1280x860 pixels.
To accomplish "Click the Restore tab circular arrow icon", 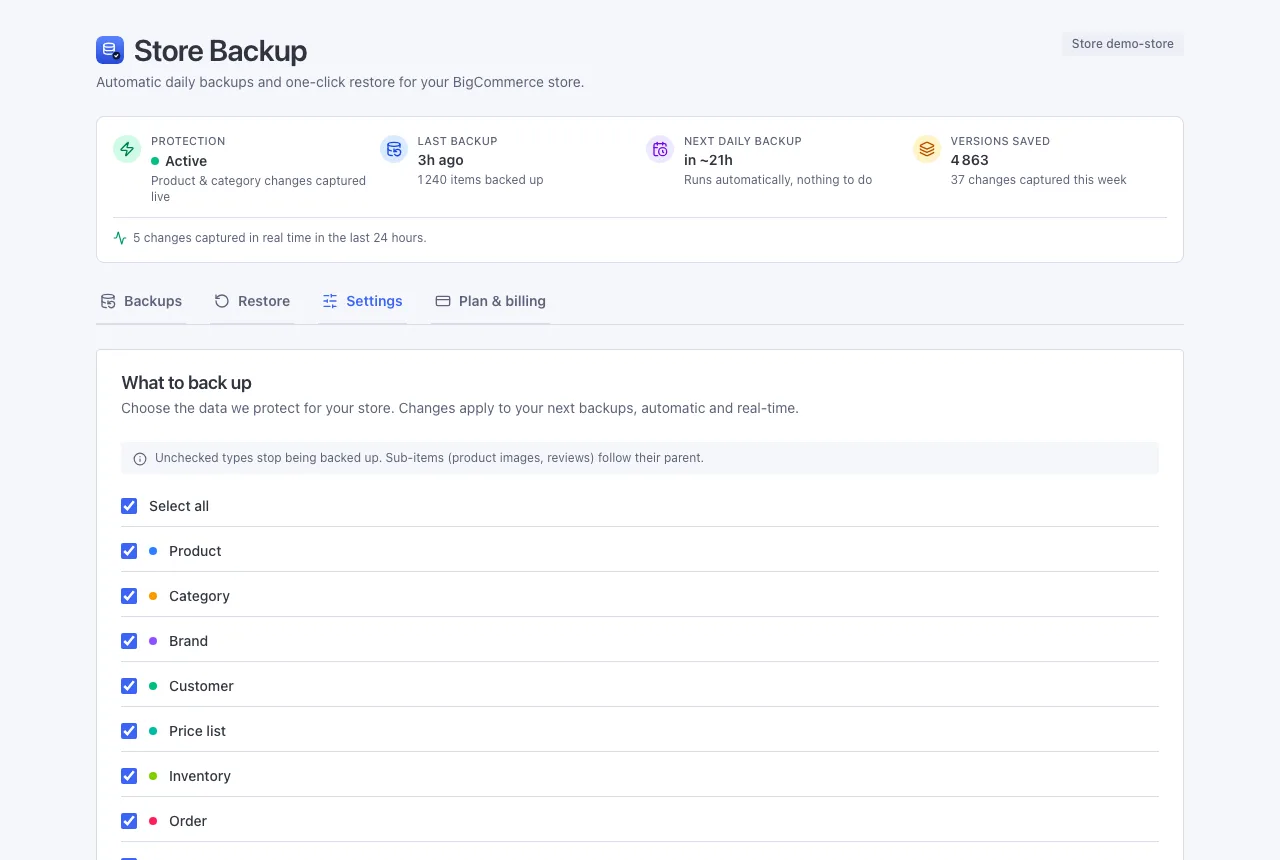I will pyautogui.click(x=222, y=301).
